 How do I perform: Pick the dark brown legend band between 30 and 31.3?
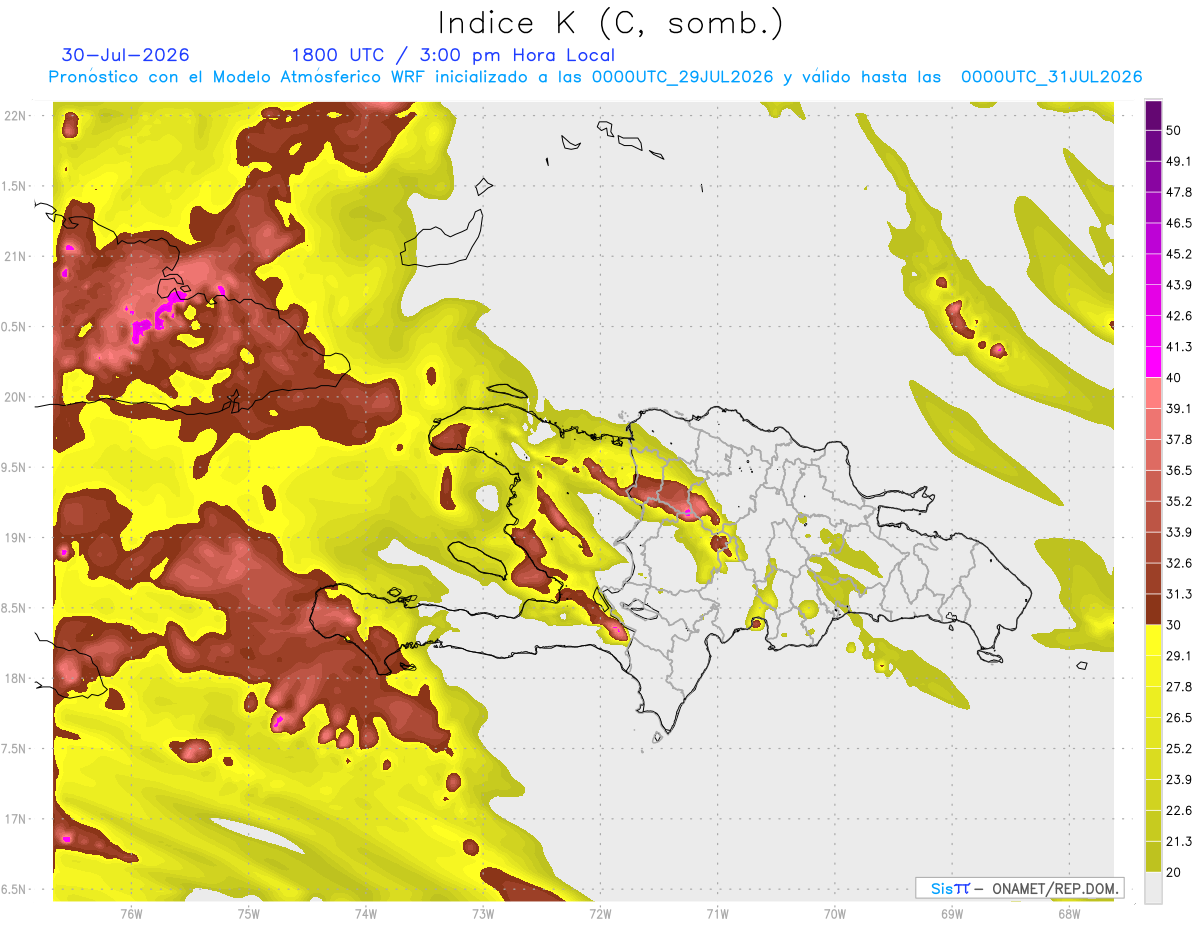1153,609
